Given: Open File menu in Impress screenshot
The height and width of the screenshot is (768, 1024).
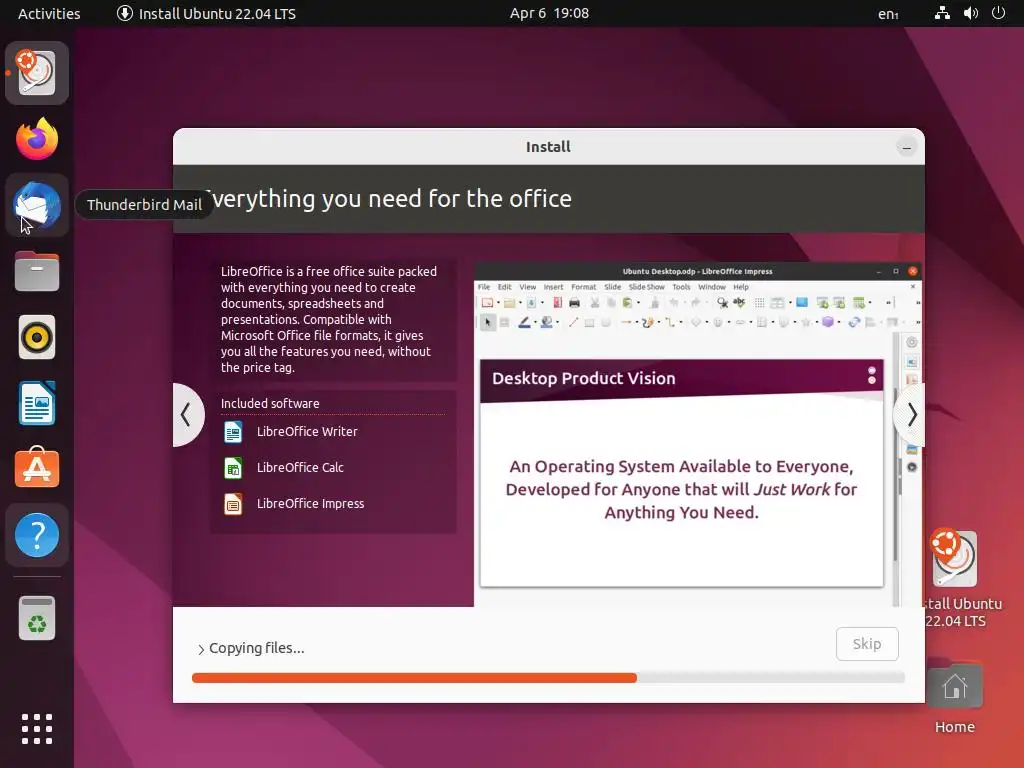Looking at the screenshot, I should [x=484, y=287].
